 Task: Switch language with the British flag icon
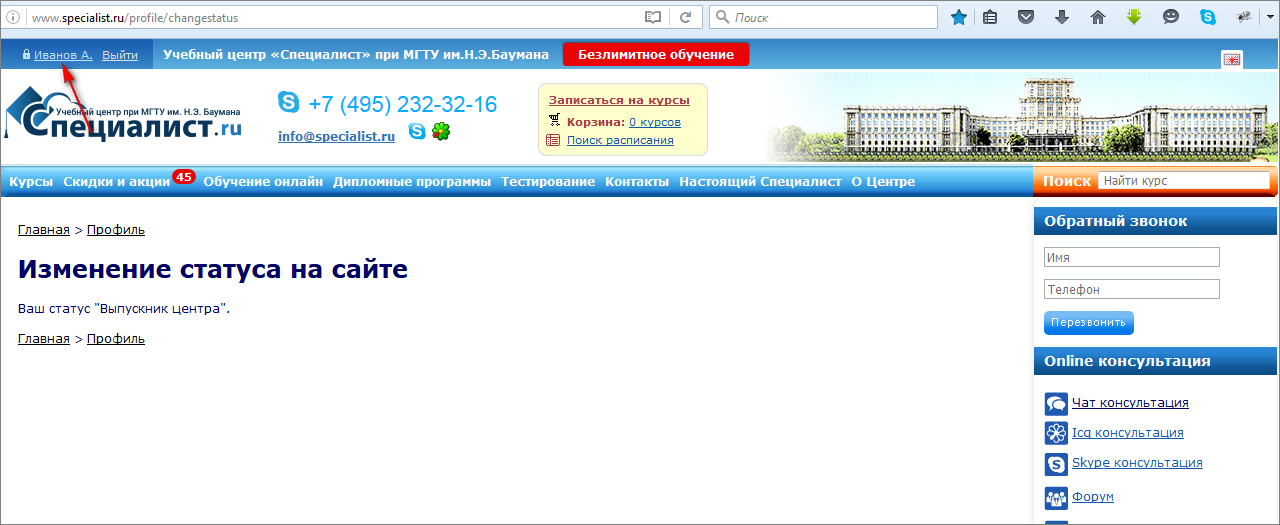(x=1232, y=60)
